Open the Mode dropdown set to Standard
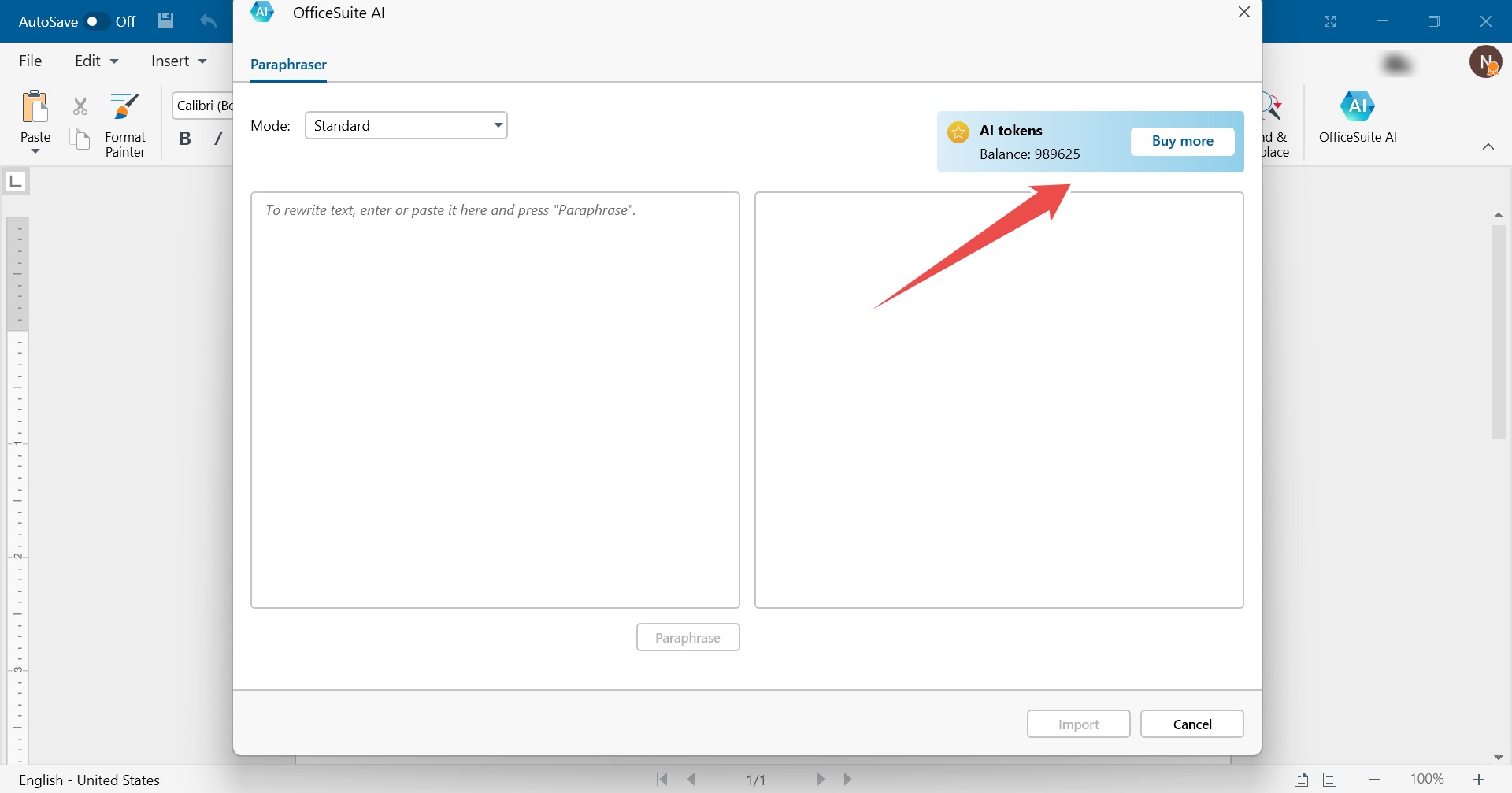Viewport: 1512px width, 793px height. pos(406,125)
